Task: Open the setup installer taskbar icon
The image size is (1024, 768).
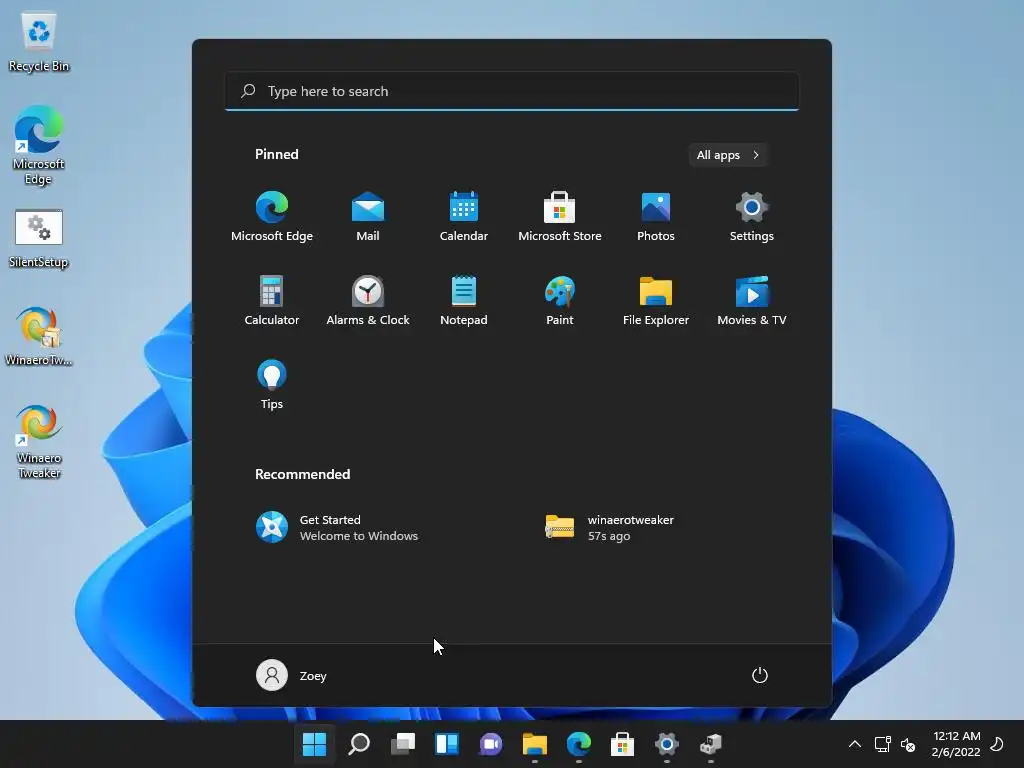Action: (x=711, y=744)
